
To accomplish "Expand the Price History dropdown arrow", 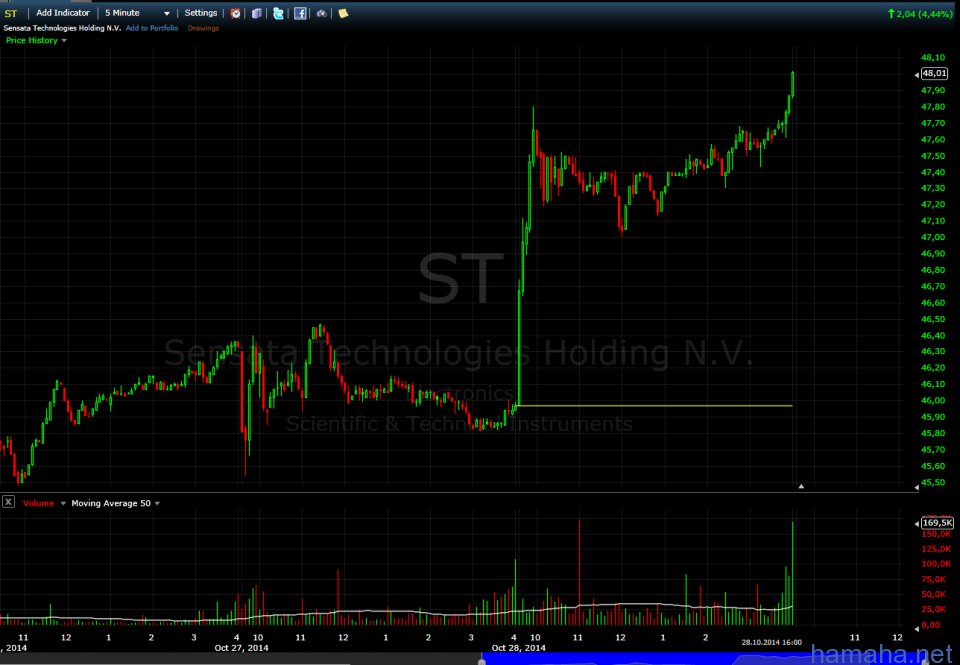I will (64, 41).
